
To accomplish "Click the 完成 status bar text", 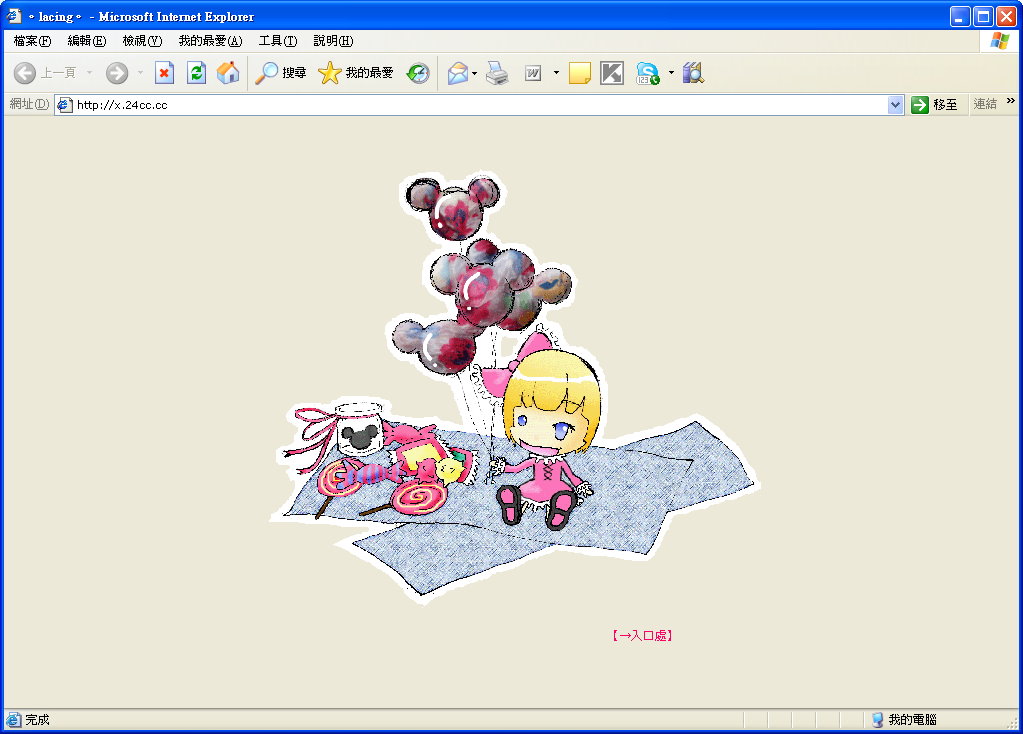I will 37,720.
